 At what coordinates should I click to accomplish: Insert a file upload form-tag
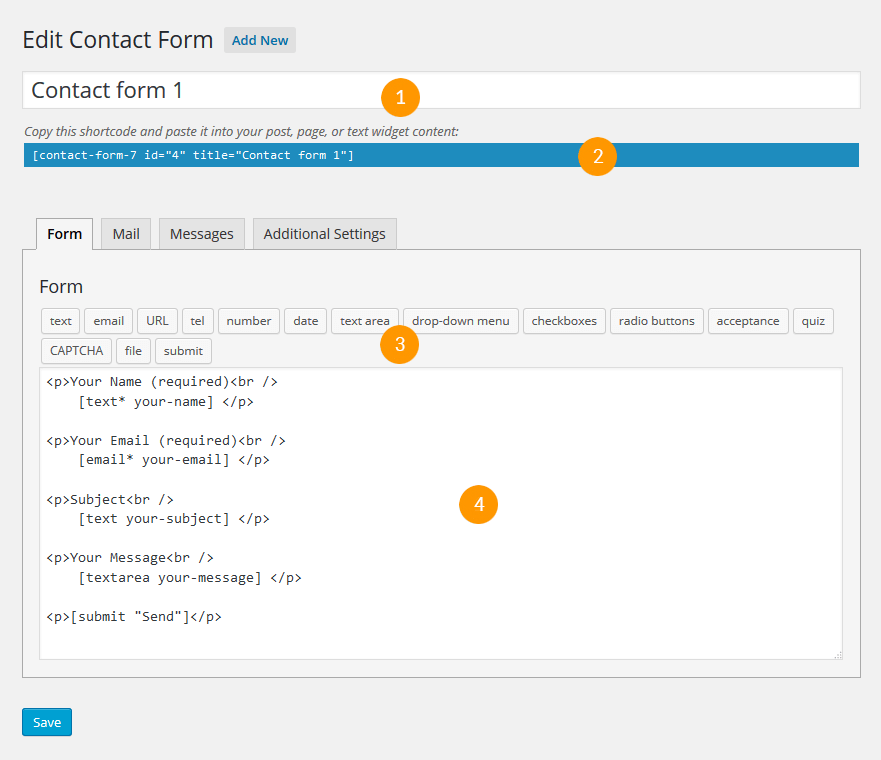(x=133, y=351)
